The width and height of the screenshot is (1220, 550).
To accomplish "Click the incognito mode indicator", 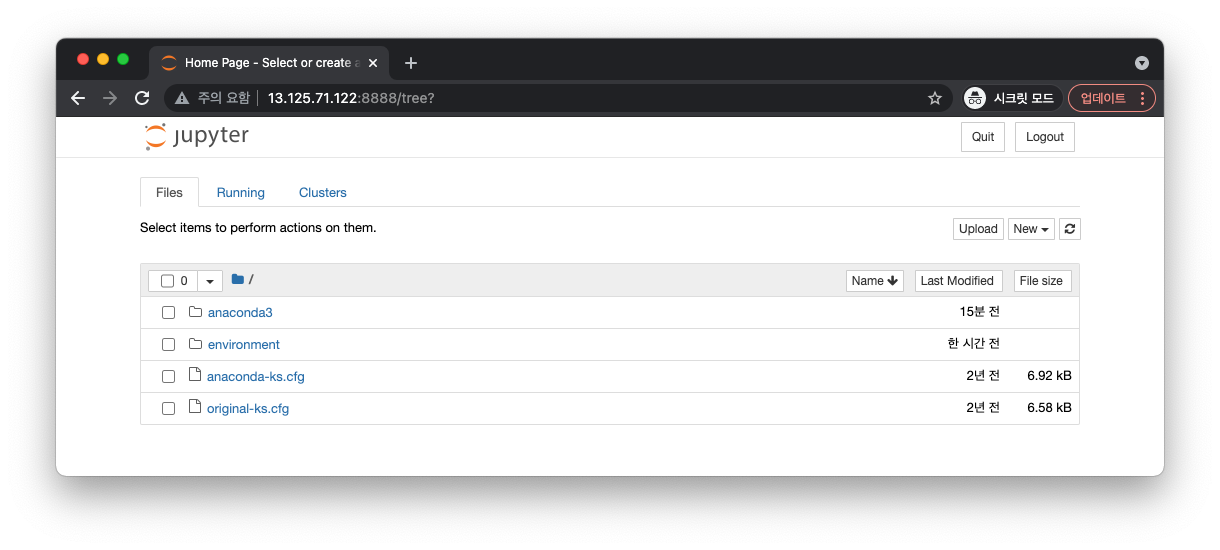I will (x=1010, y=98).
